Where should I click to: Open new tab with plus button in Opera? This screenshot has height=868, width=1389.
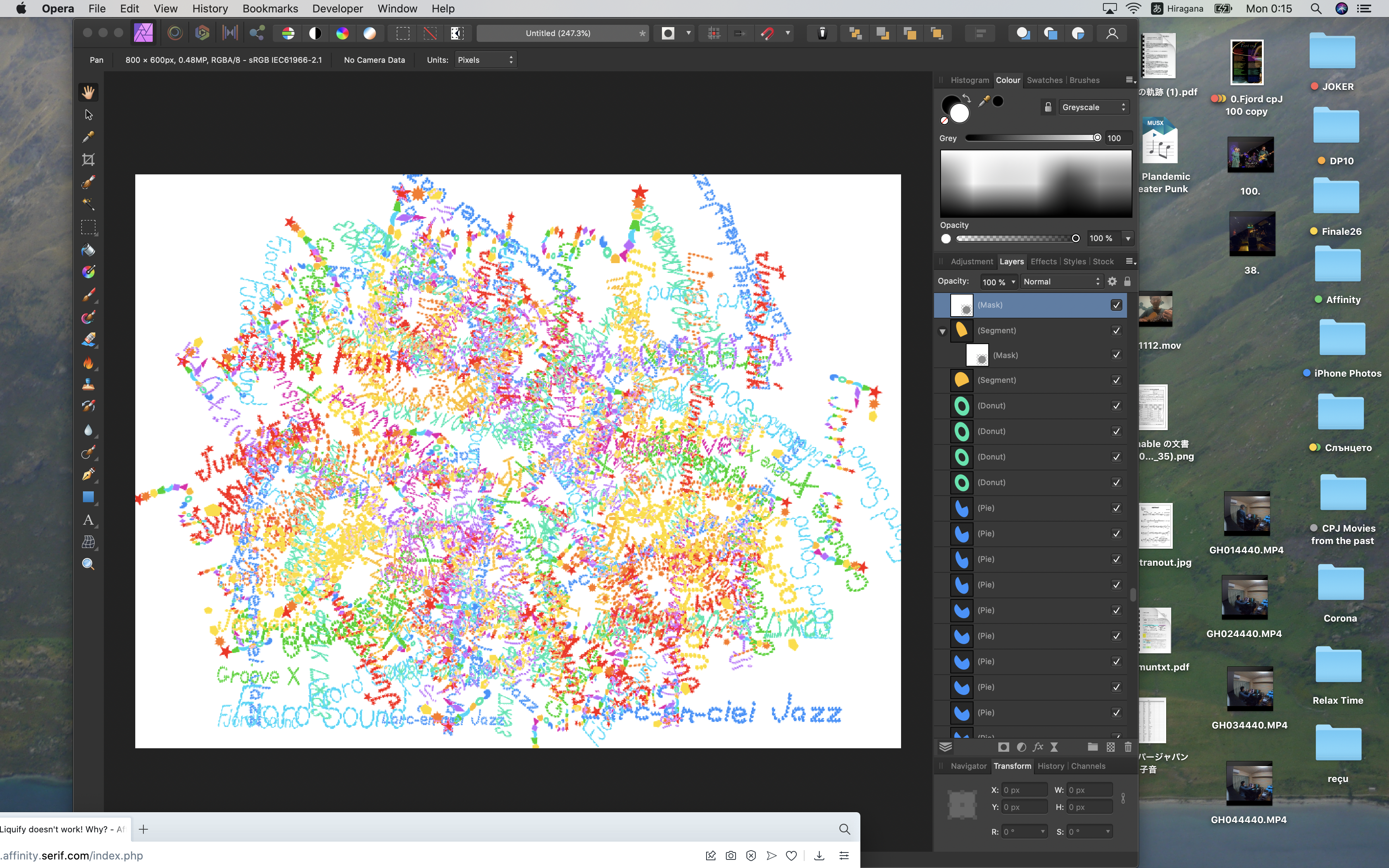pyautogui.click(x=143, y=829)
